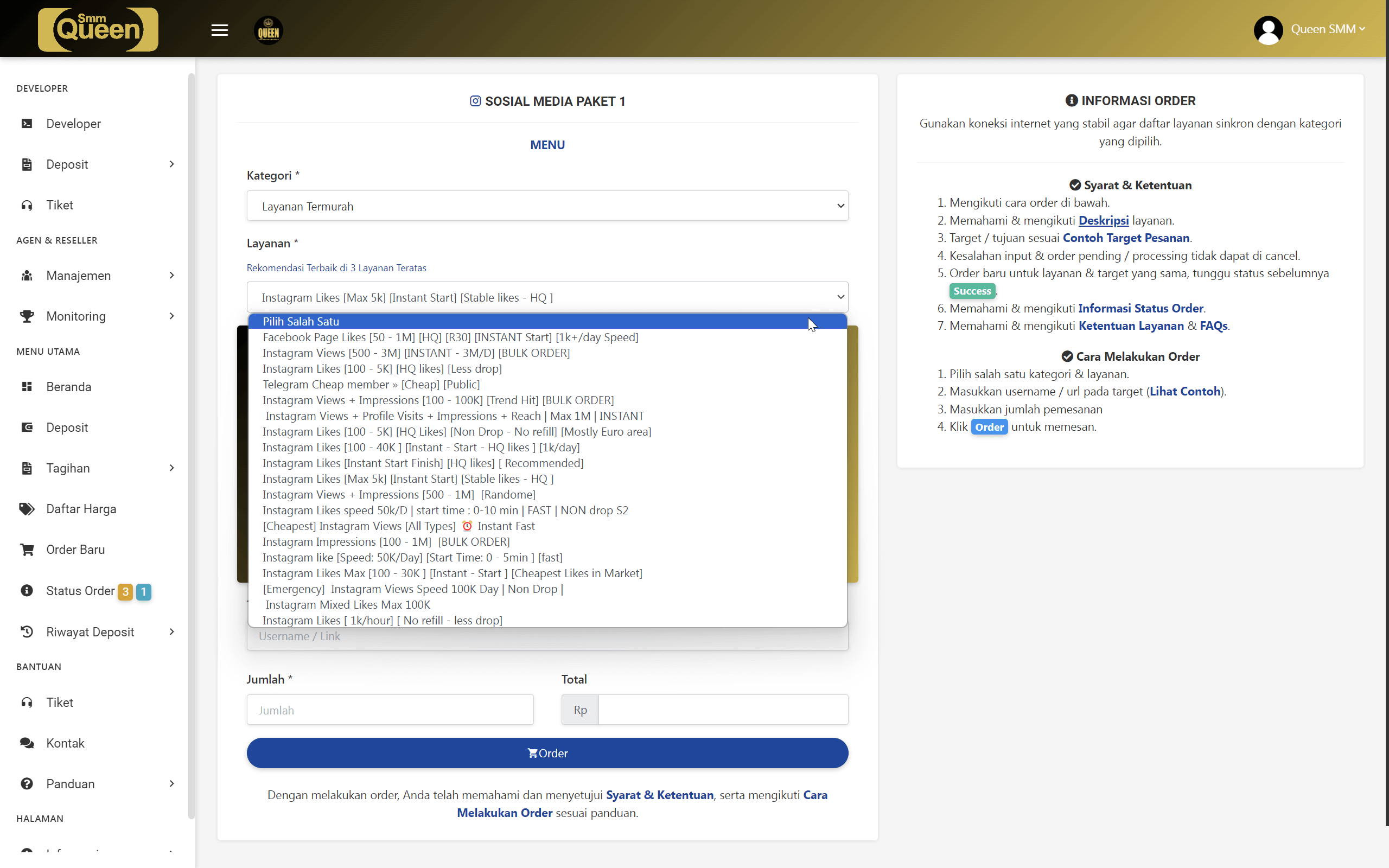Open Tiket in the Developer section
Screen dimensions: 1389x868
[60, 205]
